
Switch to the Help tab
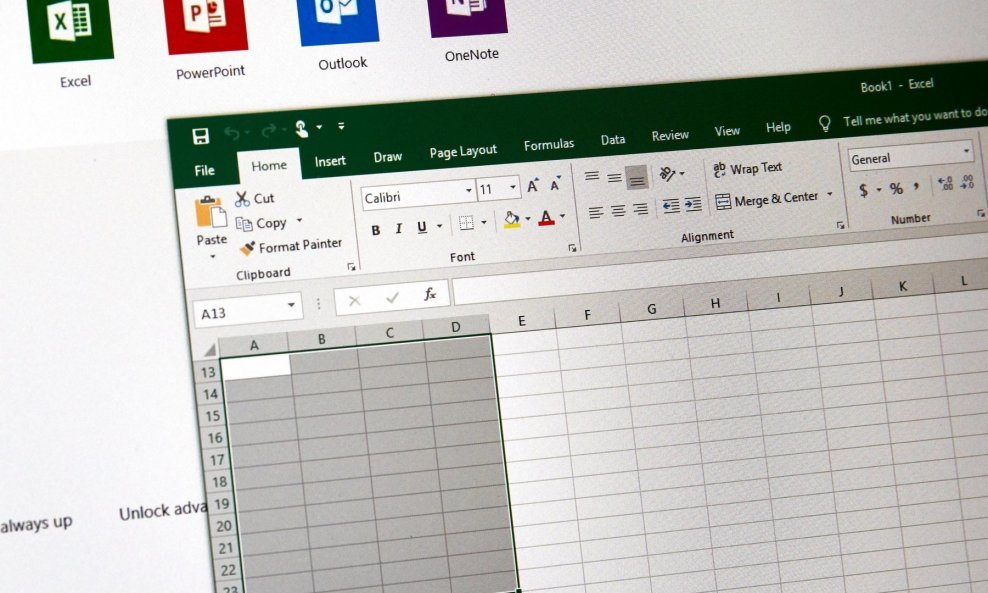point(778,128)
